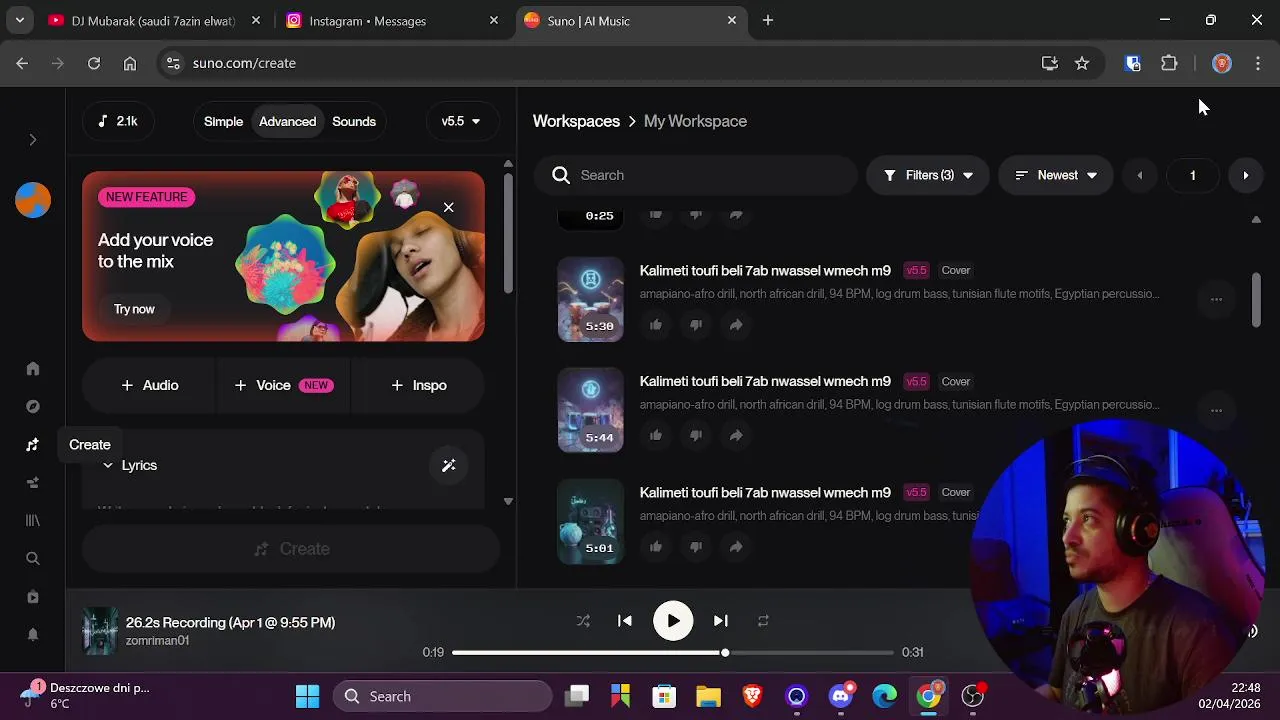Play the 5:01 song thumbnail
Viewport: 1280px width, 720px height.
(590, 521)
